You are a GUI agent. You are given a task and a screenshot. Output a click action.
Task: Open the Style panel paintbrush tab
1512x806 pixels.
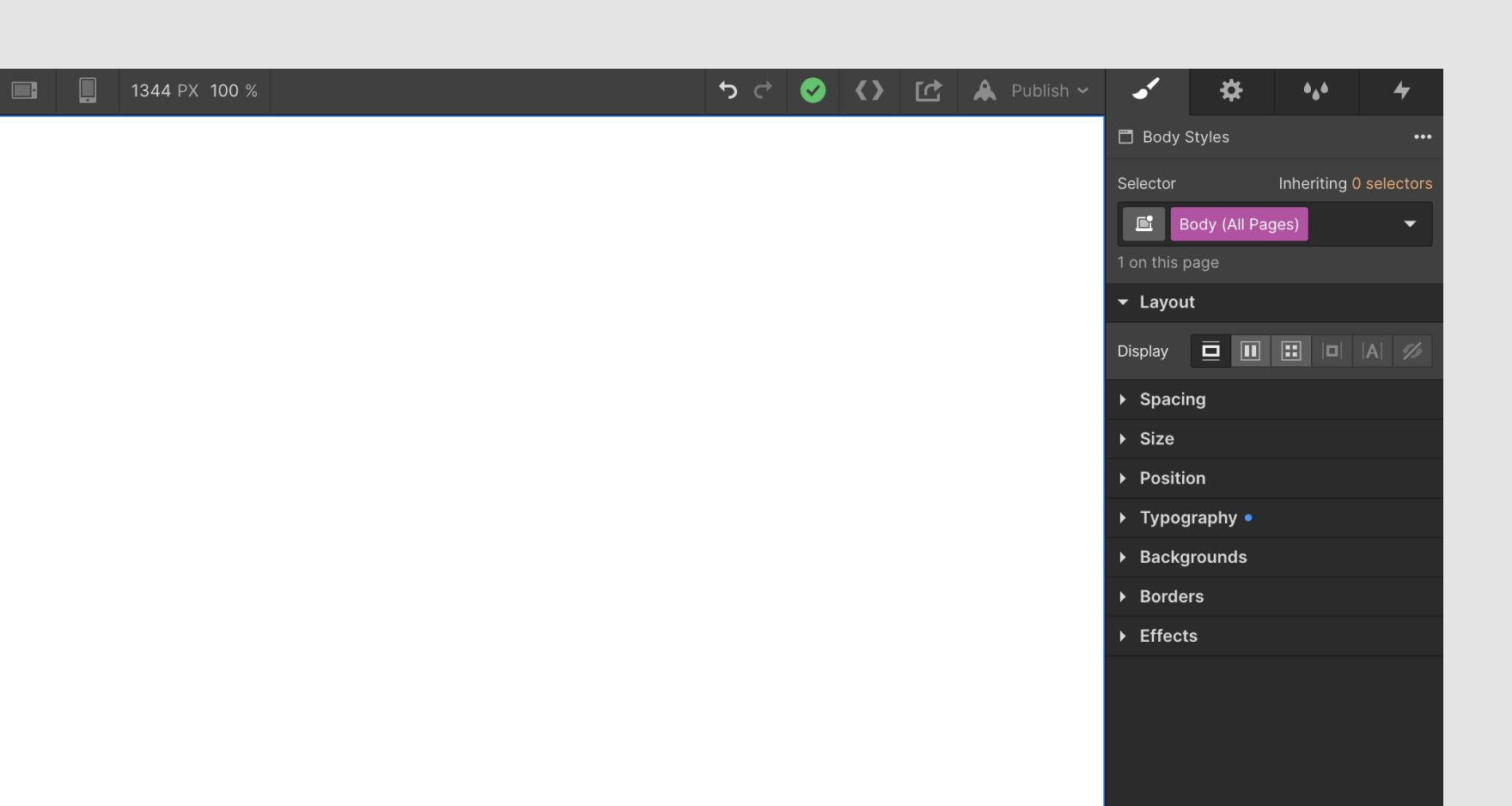coord(1145,91)
